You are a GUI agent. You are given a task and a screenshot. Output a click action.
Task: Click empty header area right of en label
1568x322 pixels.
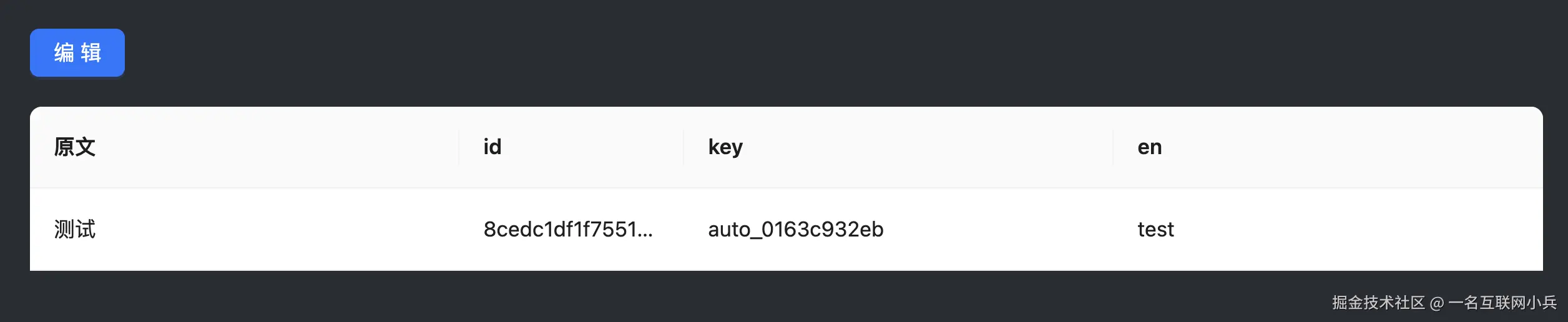[1342, 147]
